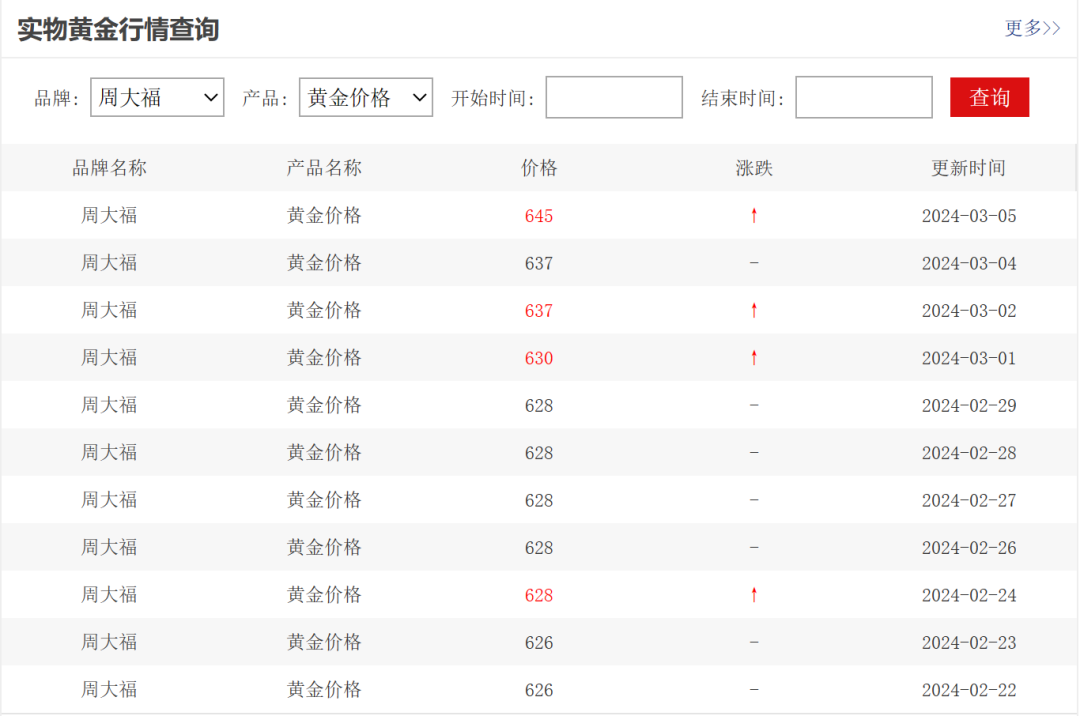Click the date 2024-02-26

click(969, 548)
